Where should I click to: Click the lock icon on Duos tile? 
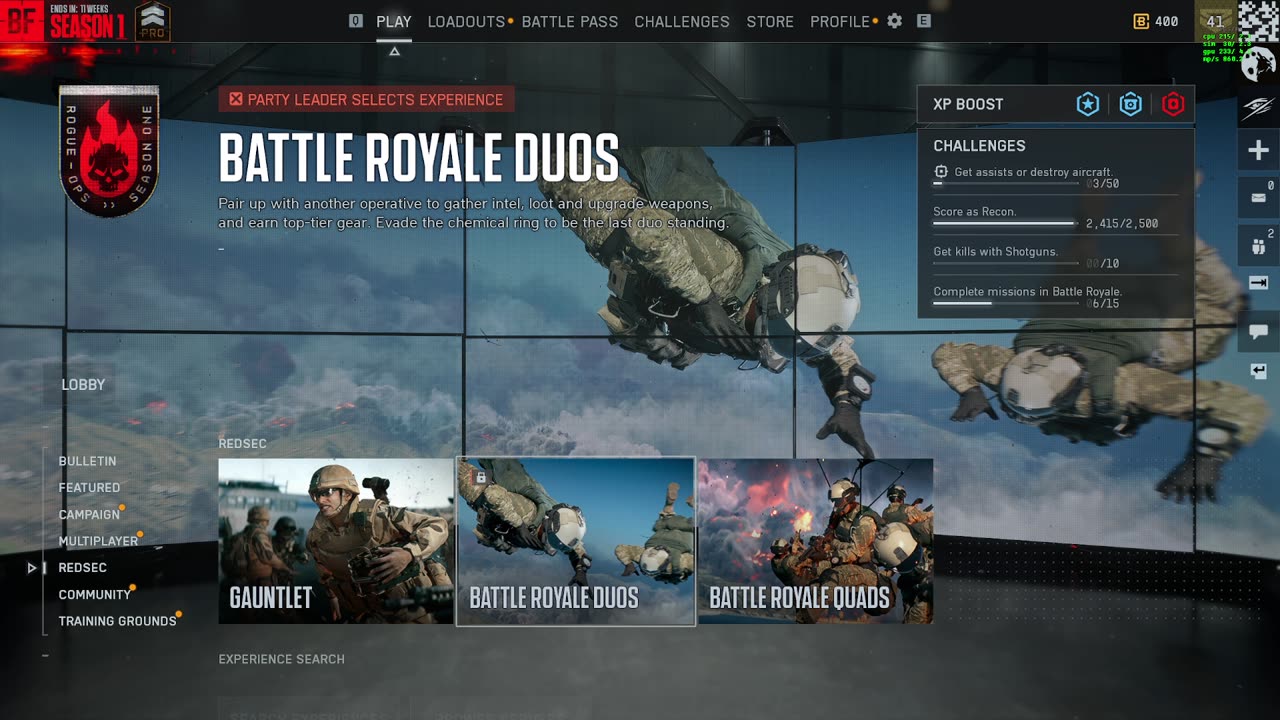pyautogui.click(x=481, y=478)
